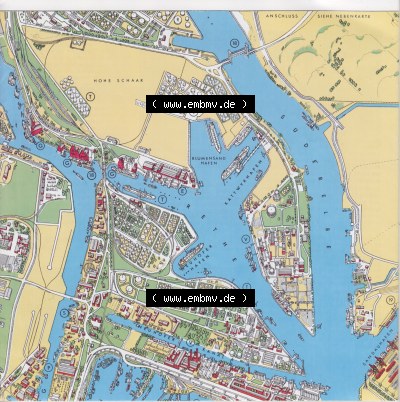Image resolution: width=400 pixels, height=402 pixels.
Task: Click the circled 18 marker in the channel
Action: pyautogui.click(x=92, y=175)
